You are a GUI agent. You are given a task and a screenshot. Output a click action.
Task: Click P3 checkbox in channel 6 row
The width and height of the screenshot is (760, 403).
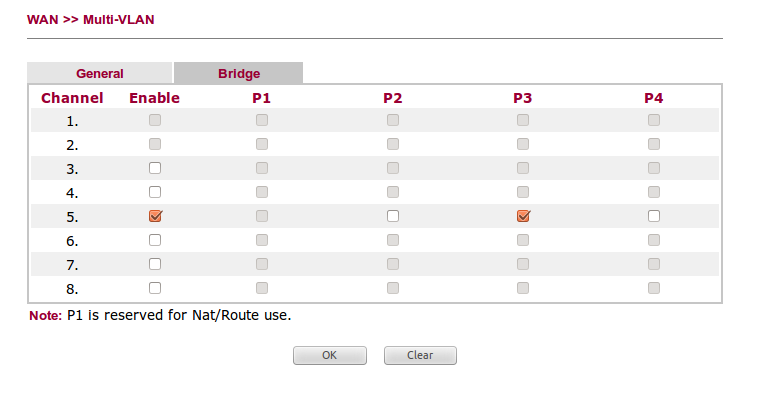pyautogui.click(x=523, y=240)
